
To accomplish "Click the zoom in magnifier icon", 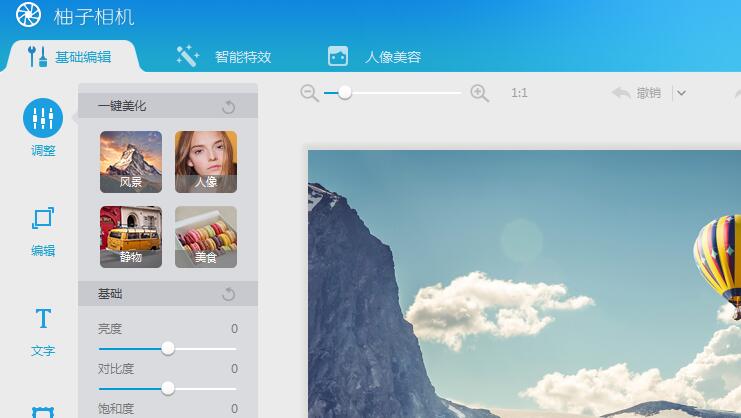I will click(480, 93).
